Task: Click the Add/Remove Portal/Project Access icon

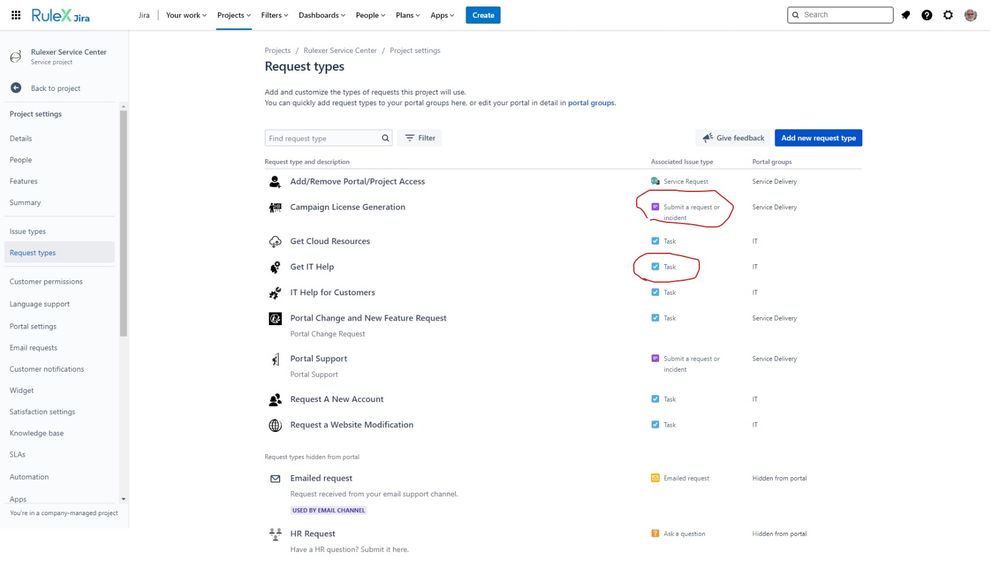Action: coord(275,181)
